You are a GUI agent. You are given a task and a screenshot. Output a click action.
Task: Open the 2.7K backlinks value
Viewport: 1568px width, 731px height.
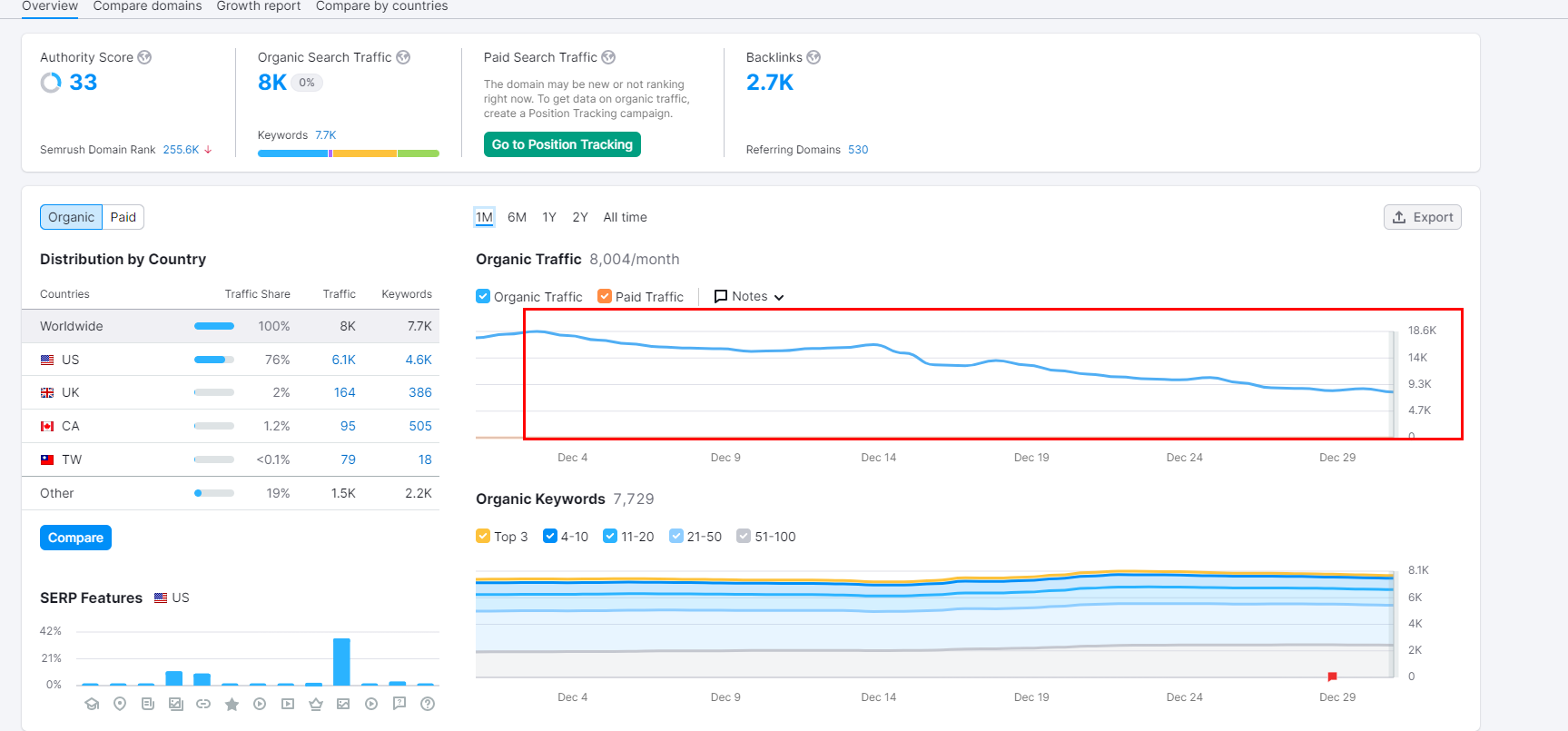click(x=770, y=83)
